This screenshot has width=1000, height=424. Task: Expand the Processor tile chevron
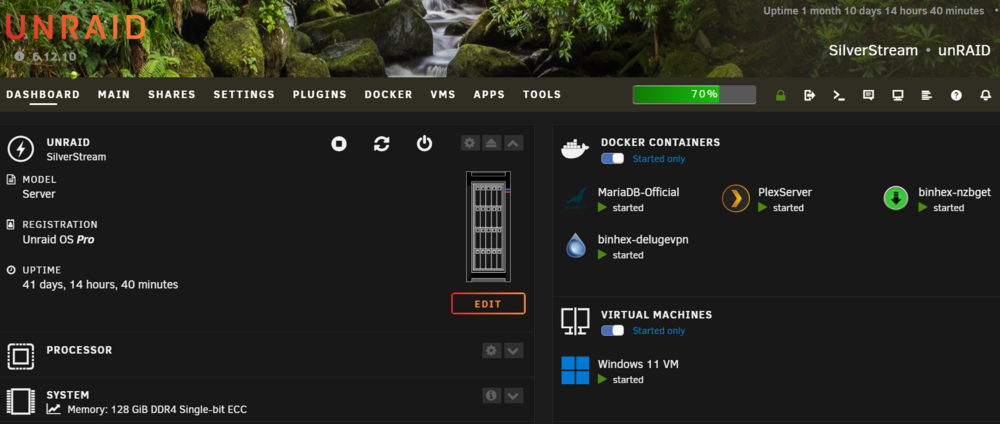coord(513,350)
